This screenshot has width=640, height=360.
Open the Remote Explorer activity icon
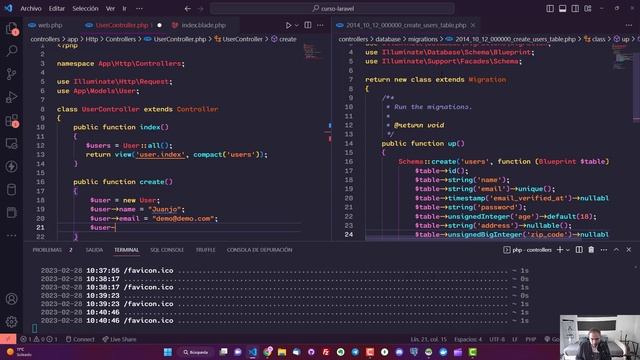[x=11, y=144]
